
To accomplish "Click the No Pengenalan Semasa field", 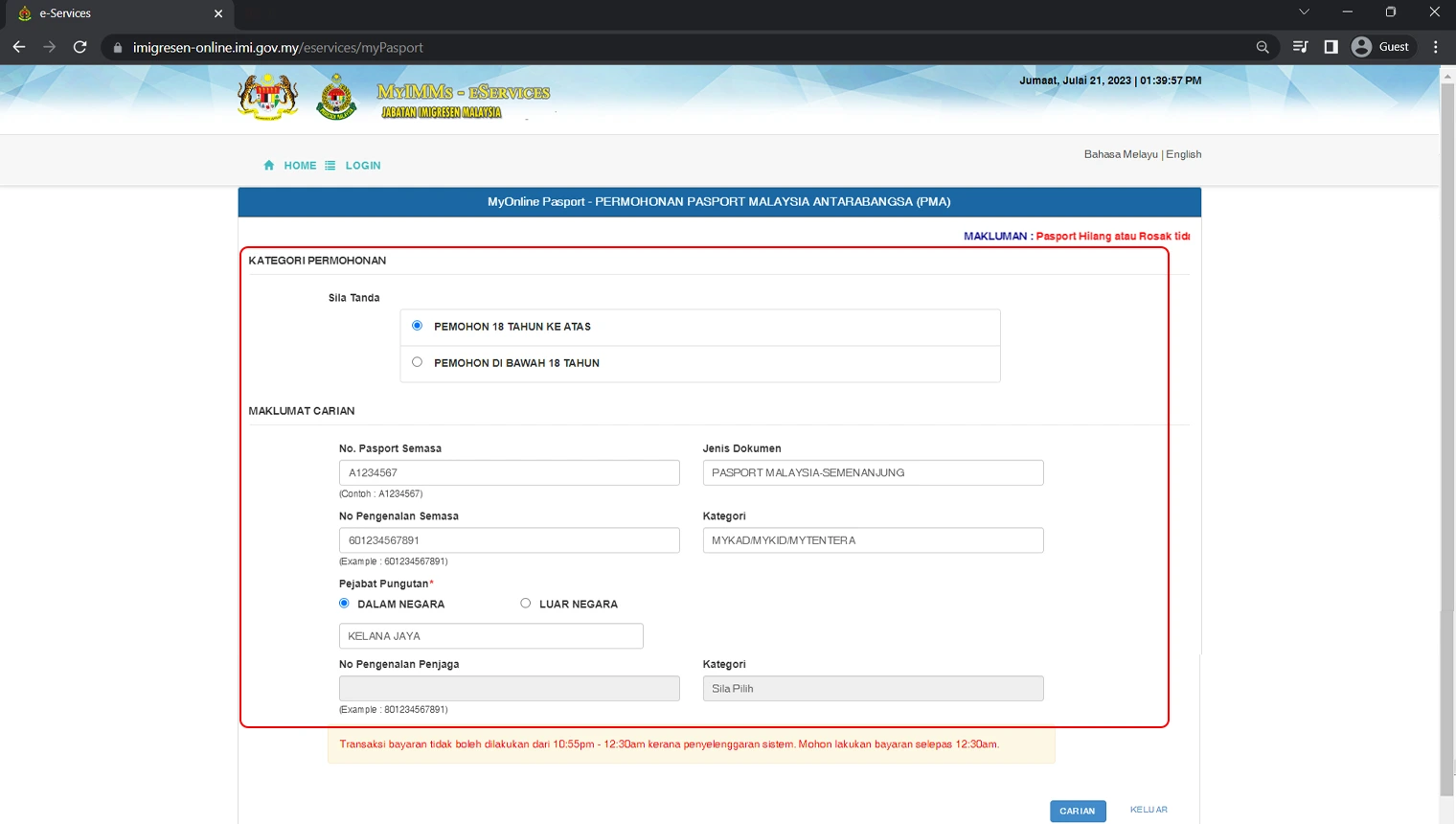I will (x=510, y=540).
